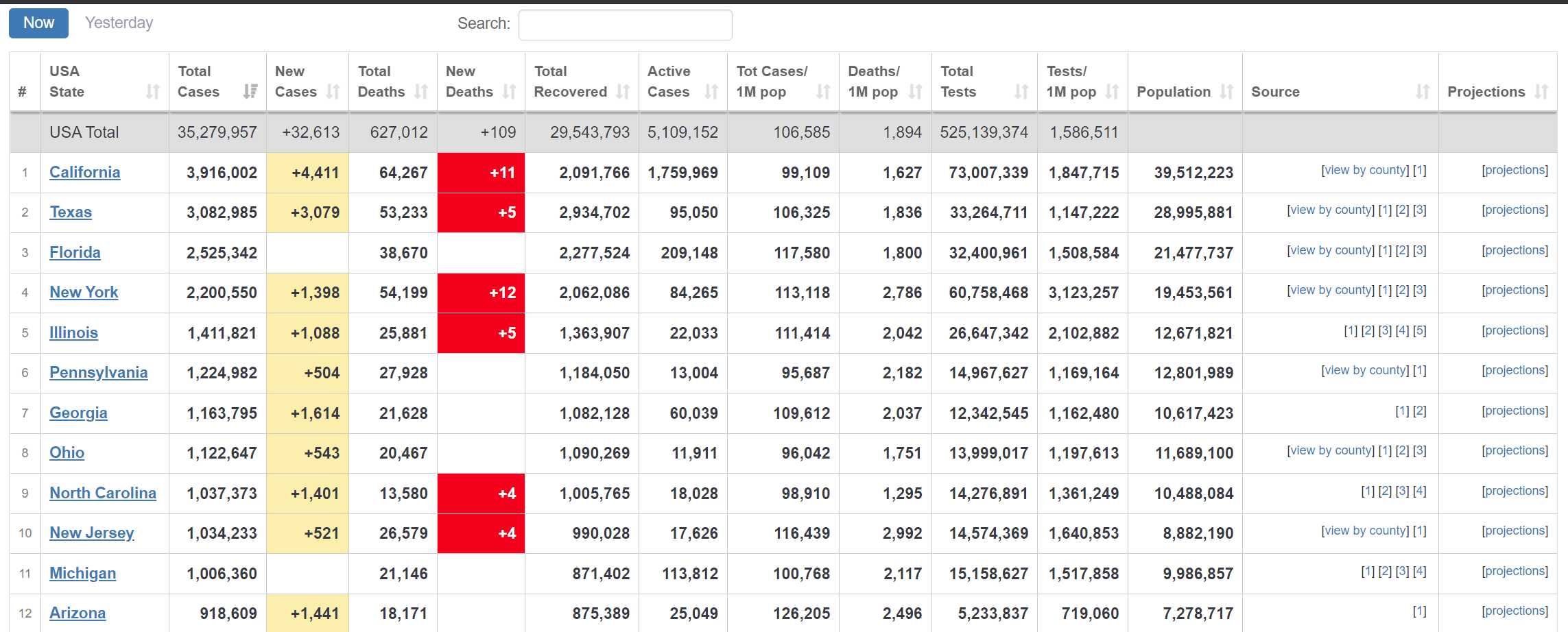Screen dimensions: 1568x632
Task: Open projections link for Arizona
Action: tap(1514, 611)
